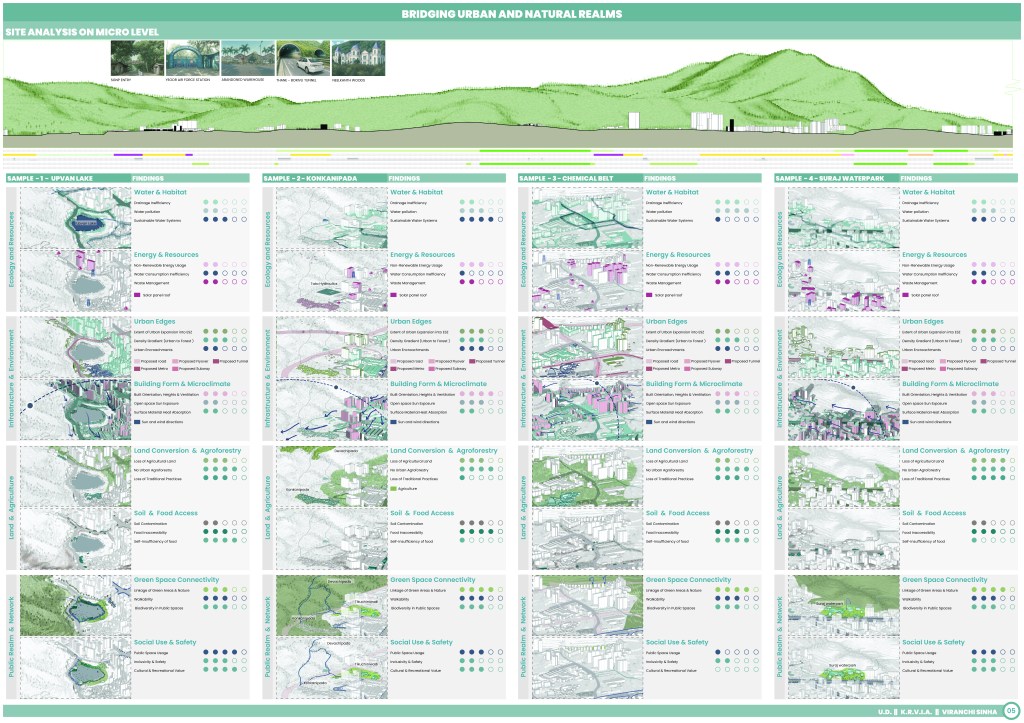This screenshot has width=1024, height=723.
Task: Click the Sample 1 Upvan Lake header
Action: point(49,178)
